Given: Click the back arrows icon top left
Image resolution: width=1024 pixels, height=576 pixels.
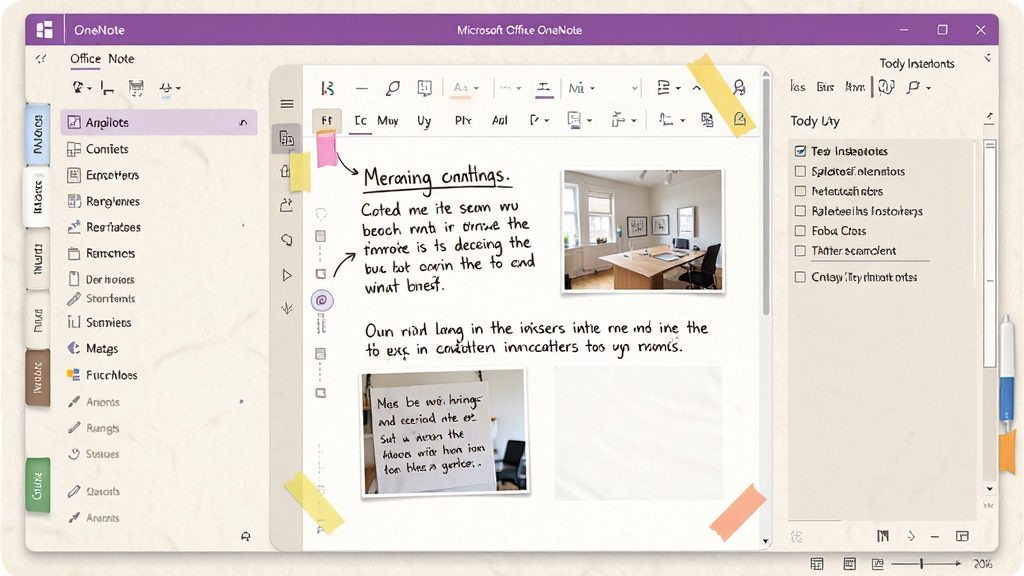Looking at the screenshot, I should point(41,59).
